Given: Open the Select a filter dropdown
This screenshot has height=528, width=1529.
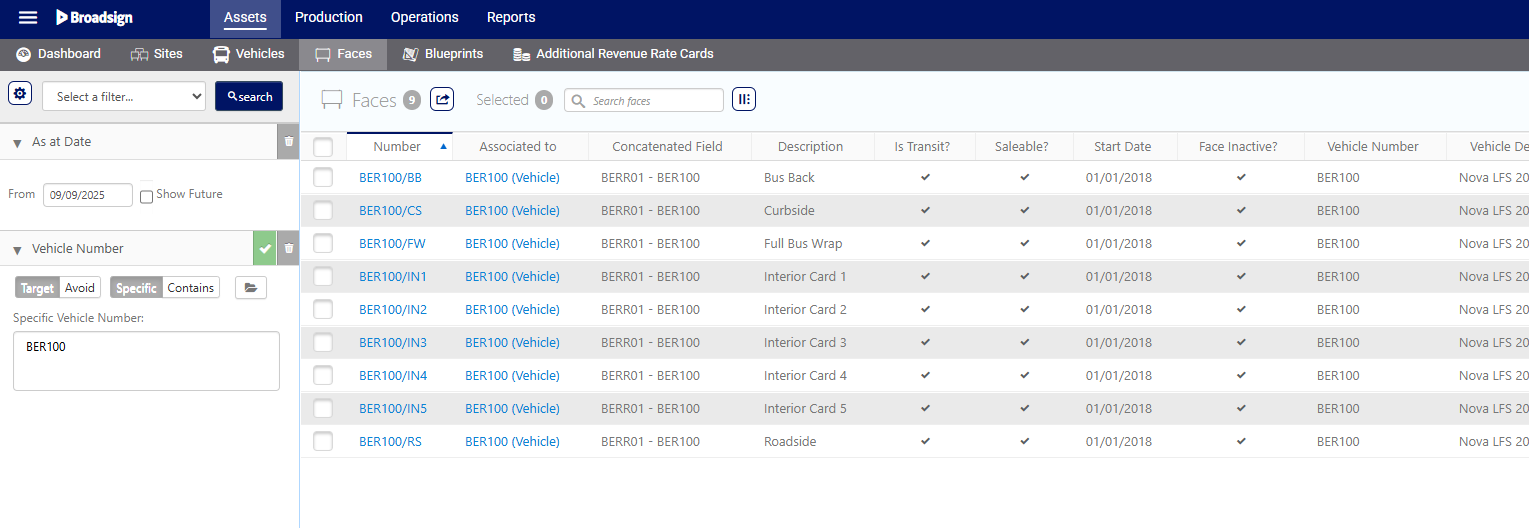Looking at the screenshot, I should click(x=124, y=97).
